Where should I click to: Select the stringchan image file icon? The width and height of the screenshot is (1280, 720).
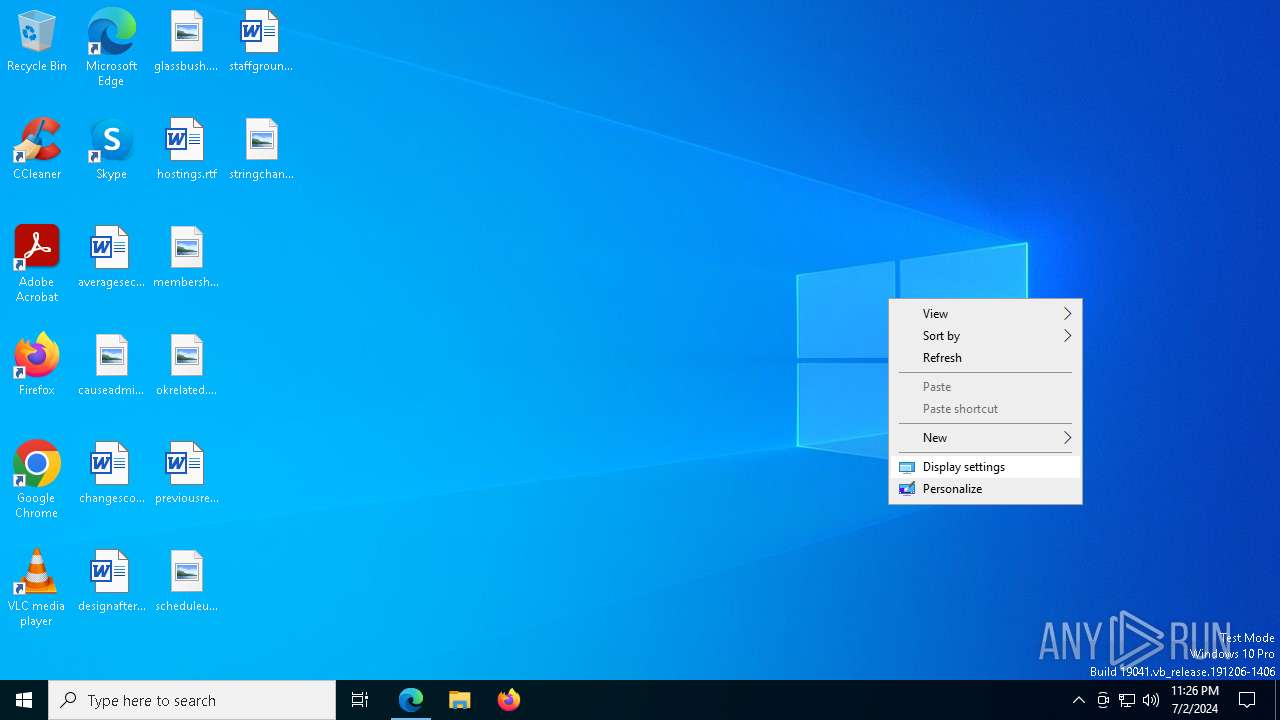(260, 150)
